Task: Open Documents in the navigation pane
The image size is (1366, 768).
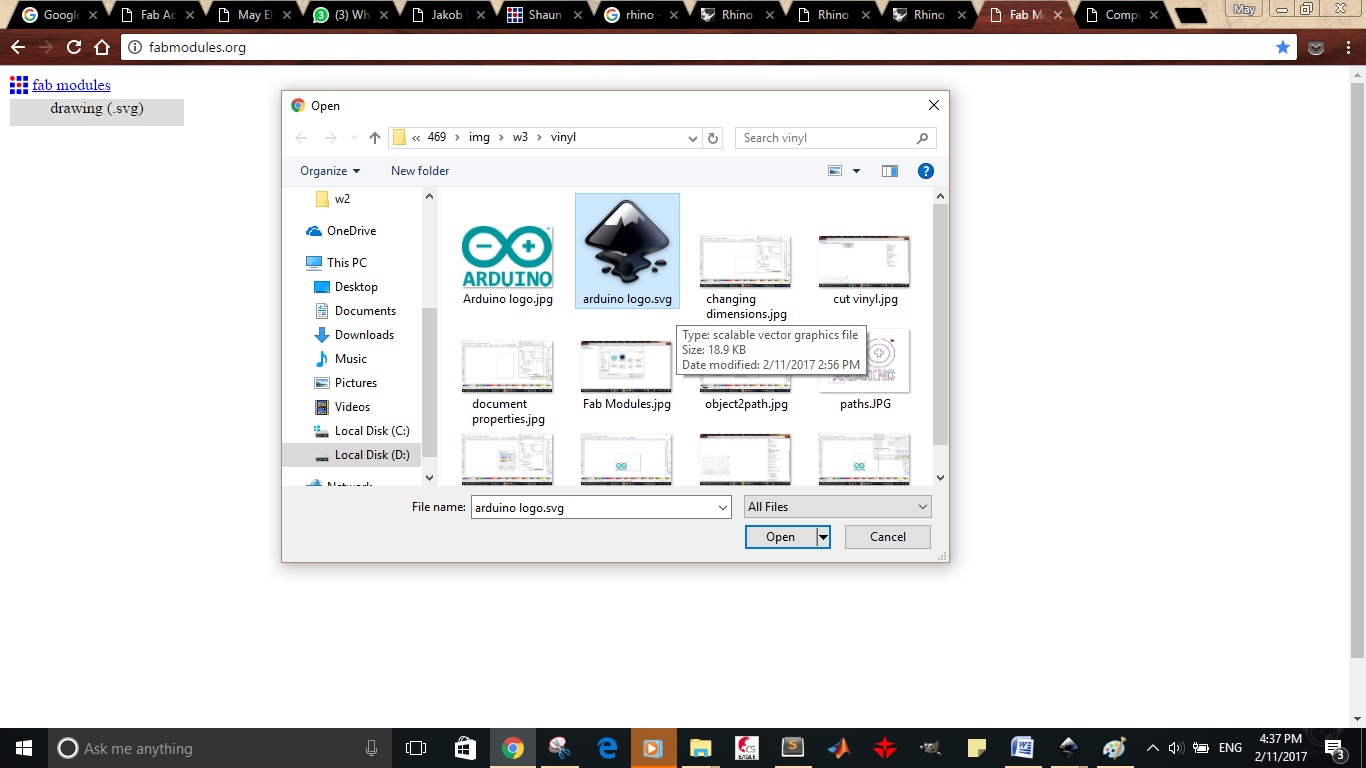Action: 355,311
